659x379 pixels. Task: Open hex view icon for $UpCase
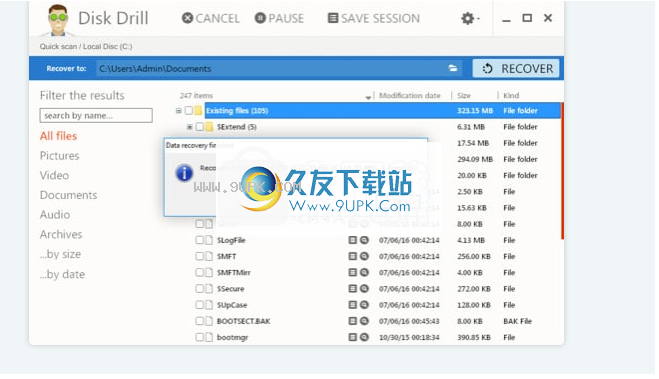coord(353,305)
